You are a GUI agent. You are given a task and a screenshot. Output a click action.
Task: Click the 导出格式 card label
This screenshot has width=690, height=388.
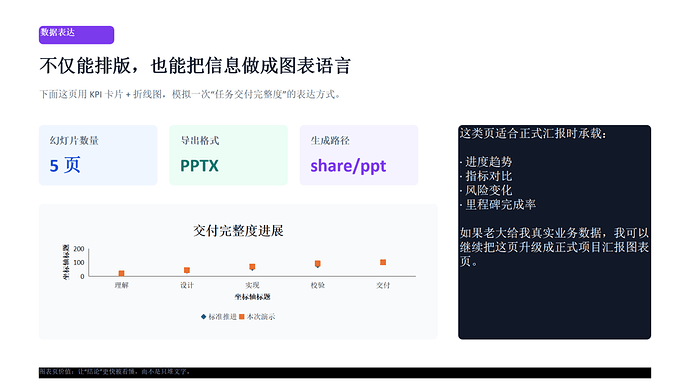[200, 140]
